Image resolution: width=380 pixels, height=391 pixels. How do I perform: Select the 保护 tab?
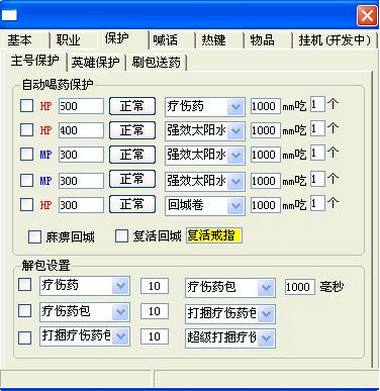click(x=117, y=39)
